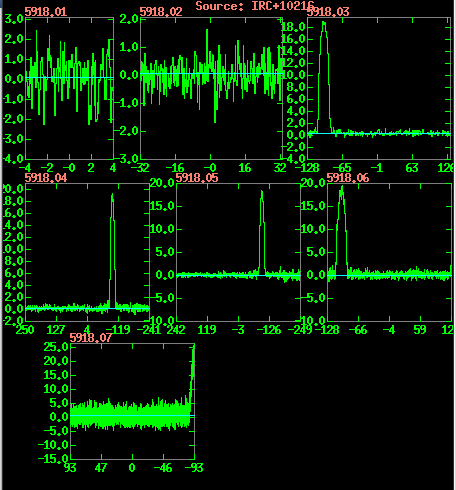
Task: Click the 'Source: IRC+10216' title text
Action: pos(255,6)
